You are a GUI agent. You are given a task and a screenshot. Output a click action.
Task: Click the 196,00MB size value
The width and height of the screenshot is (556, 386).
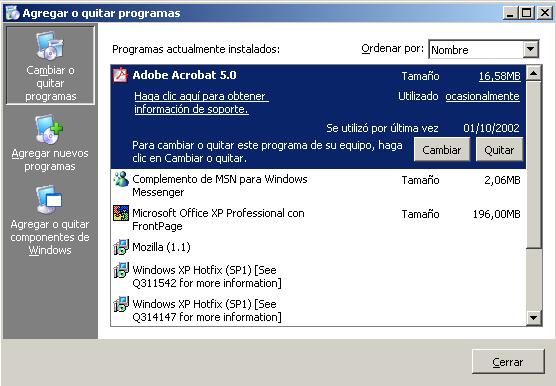click(x=496, y=214)
